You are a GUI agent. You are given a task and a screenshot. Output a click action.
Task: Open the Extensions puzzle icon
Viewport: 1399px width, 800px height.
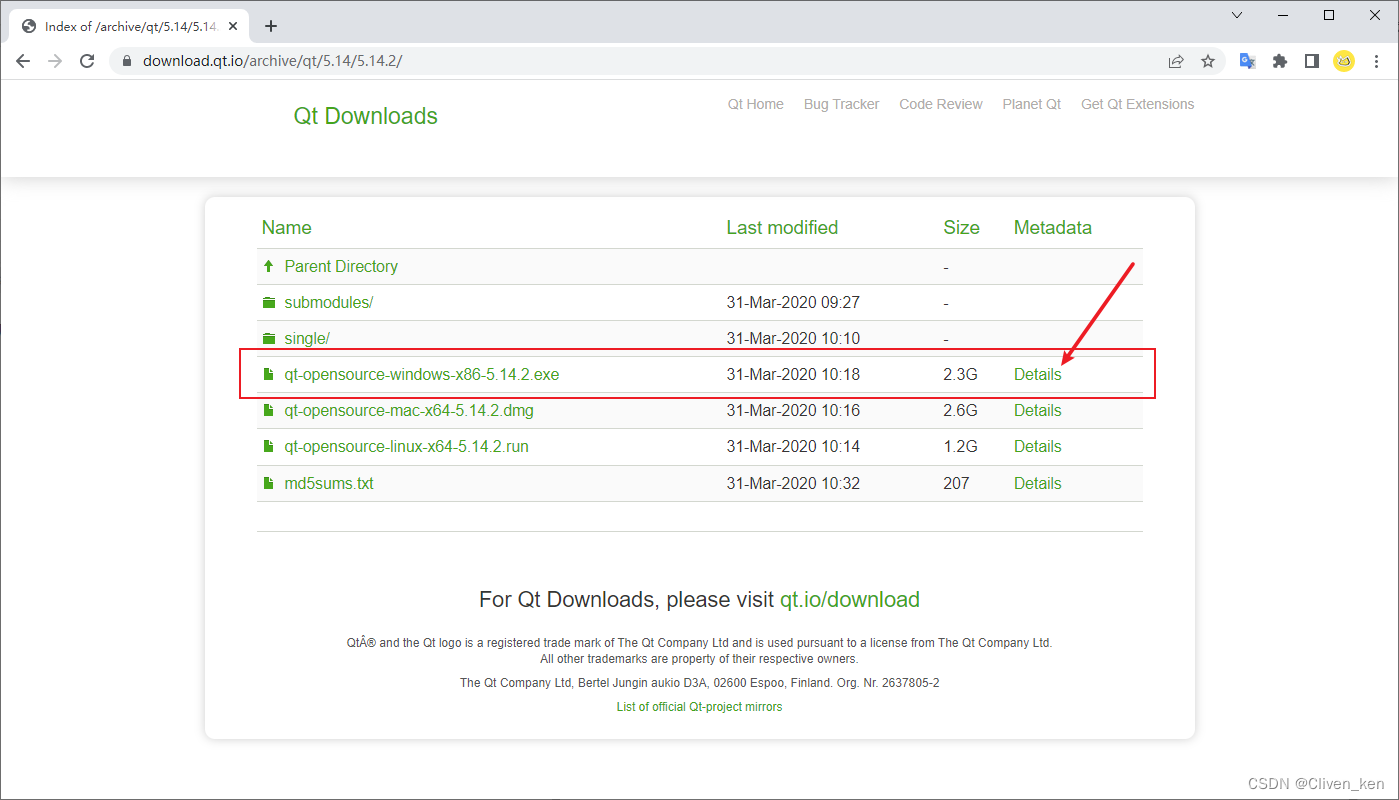(x=1279, y=61)
